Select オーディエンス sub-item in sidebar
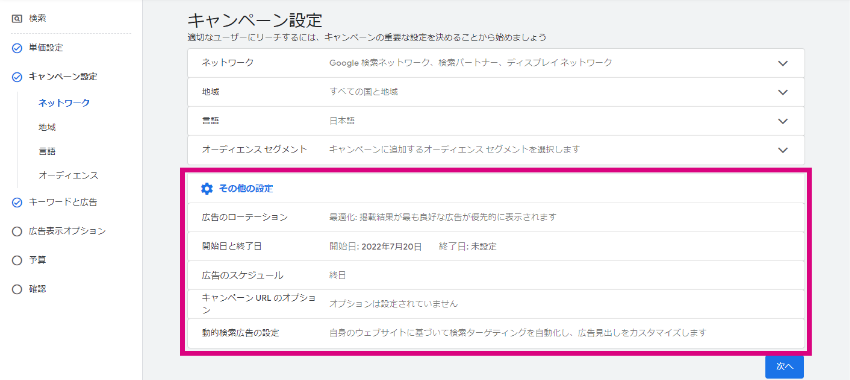Viewport: 850px width, 380px height. (x=68, y=176)
